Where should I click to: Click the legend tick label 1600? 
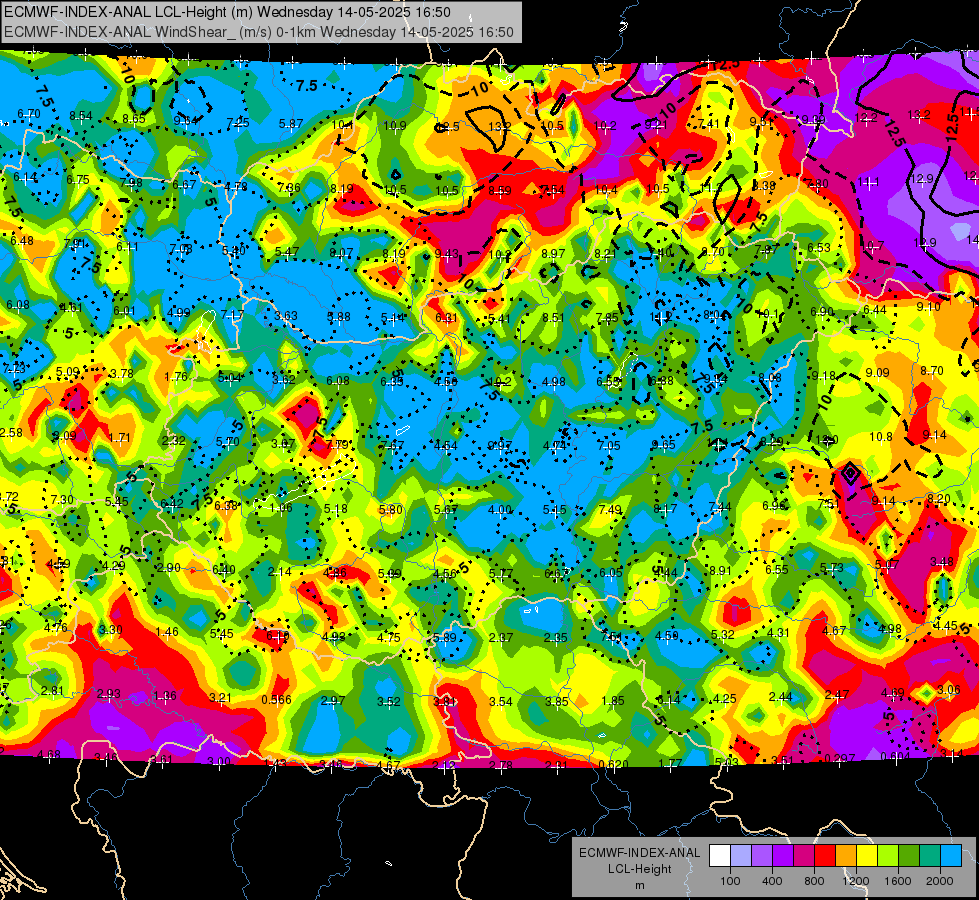(898, 881)
